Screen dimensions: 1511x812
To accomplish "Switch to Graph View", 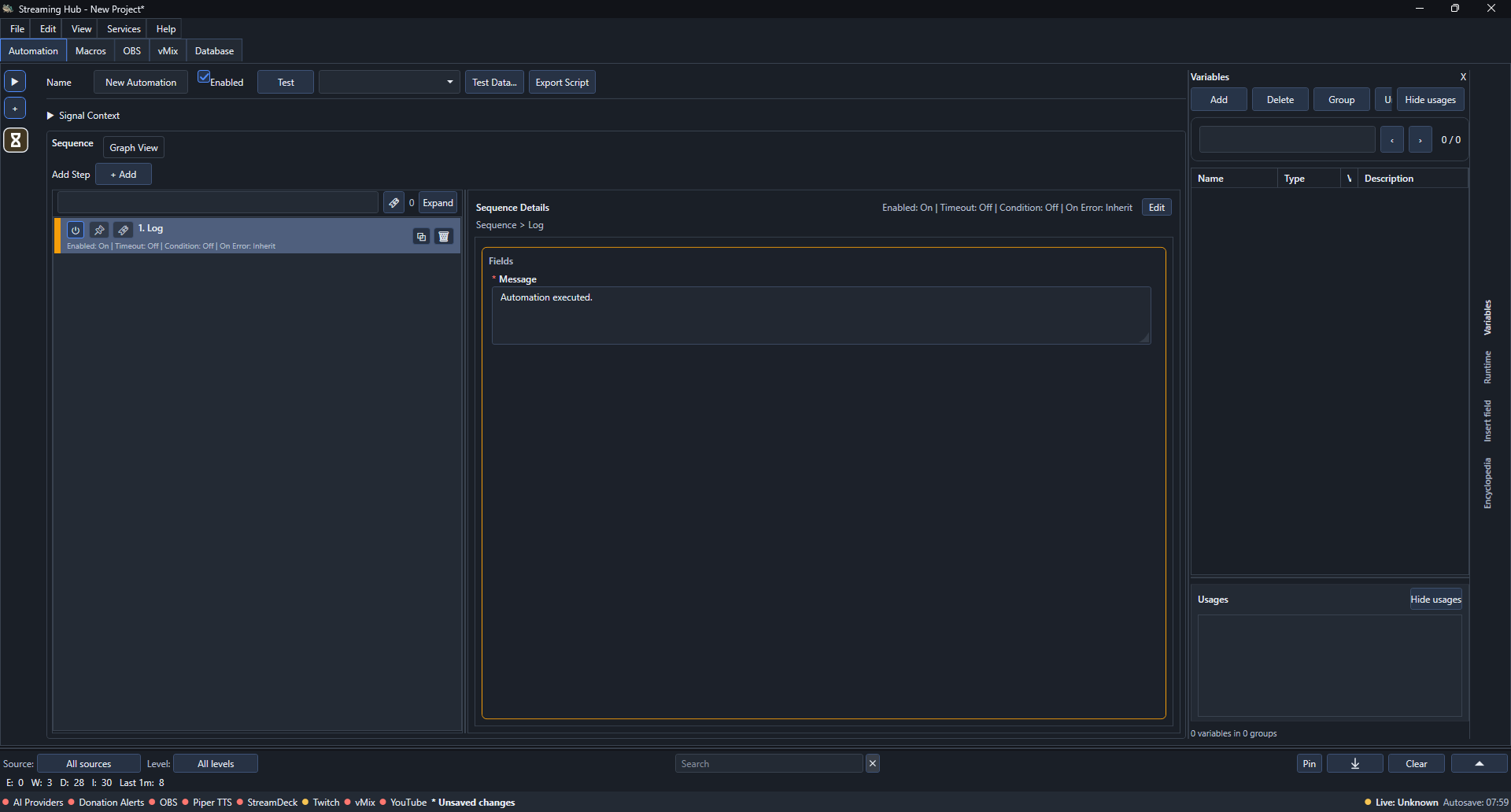I will coord(134,147).
